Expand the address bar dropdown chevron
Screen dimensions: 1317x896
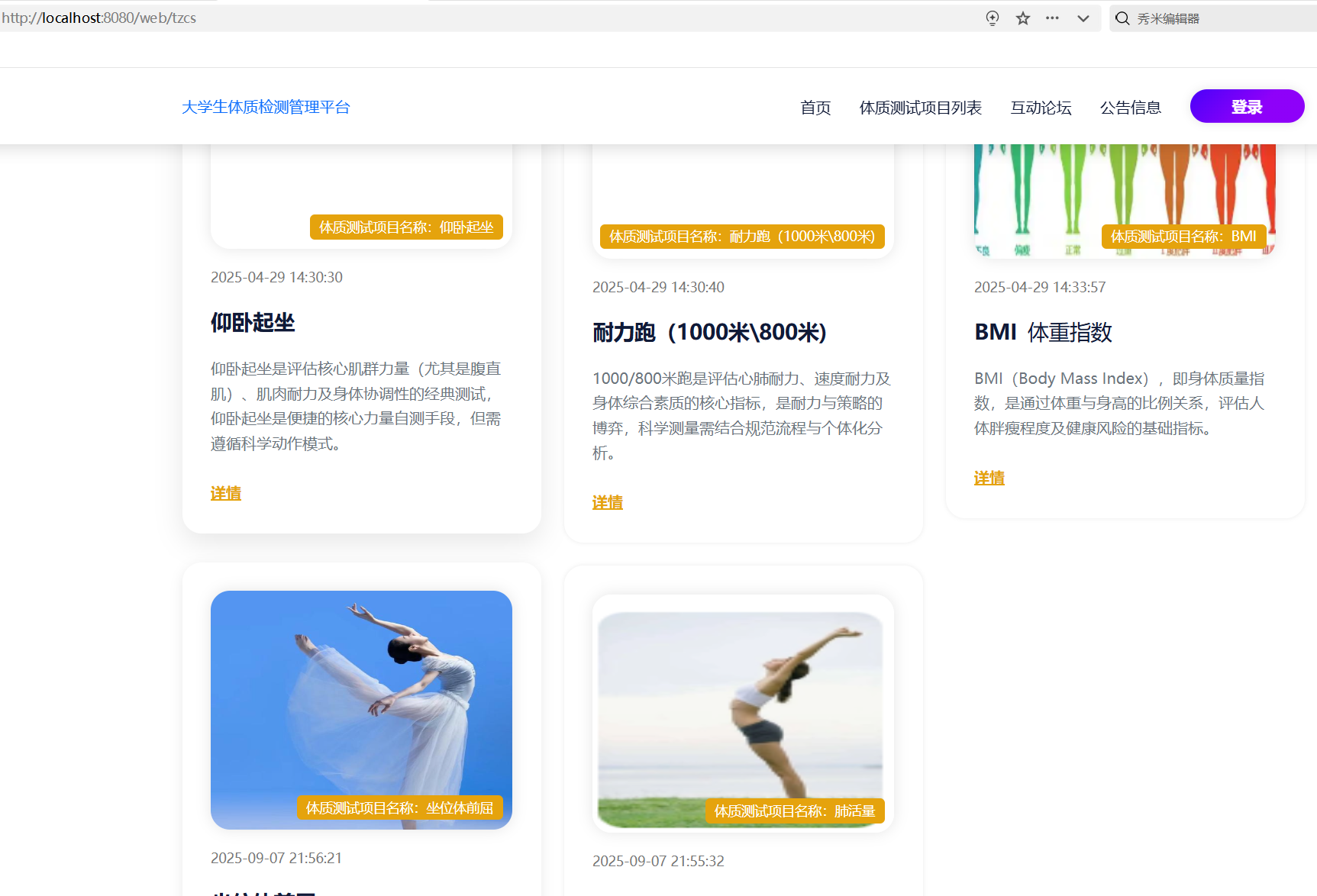1083,18
